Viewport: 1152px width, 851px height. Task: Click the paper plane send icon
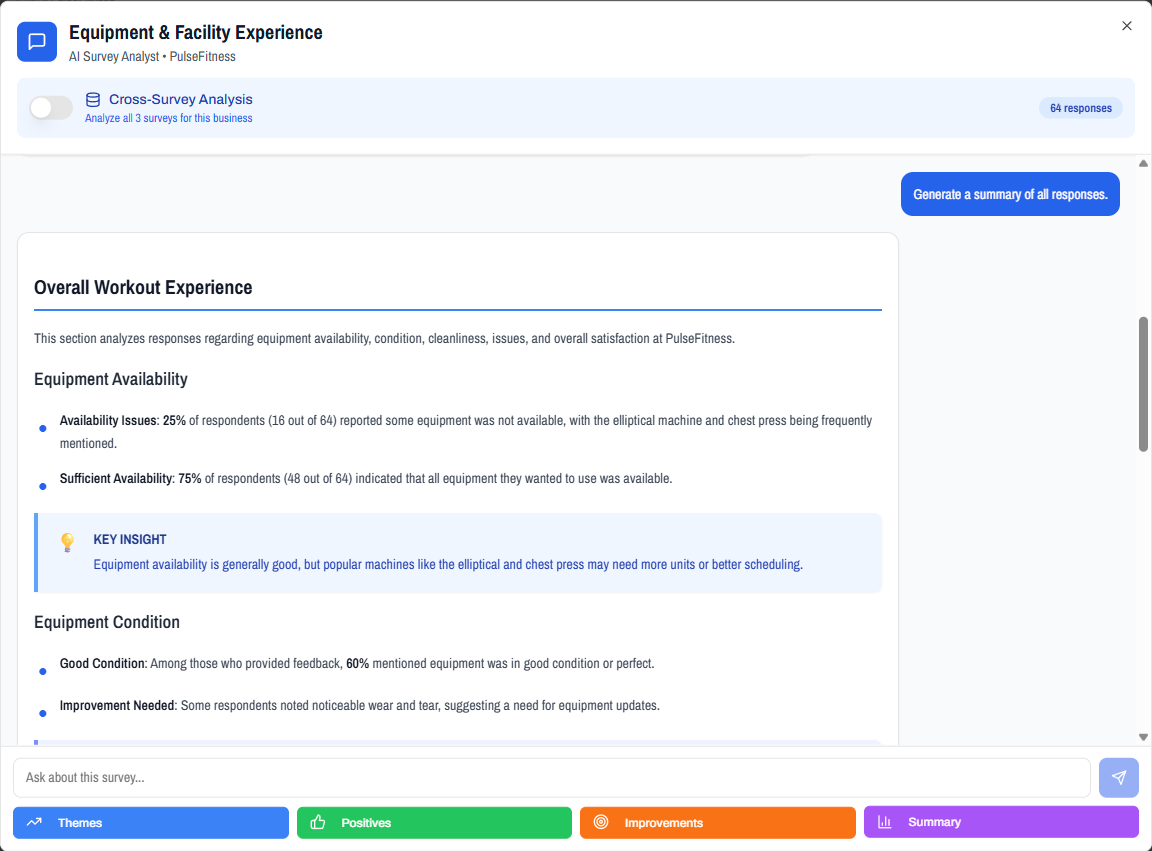tap(1118, 777)
